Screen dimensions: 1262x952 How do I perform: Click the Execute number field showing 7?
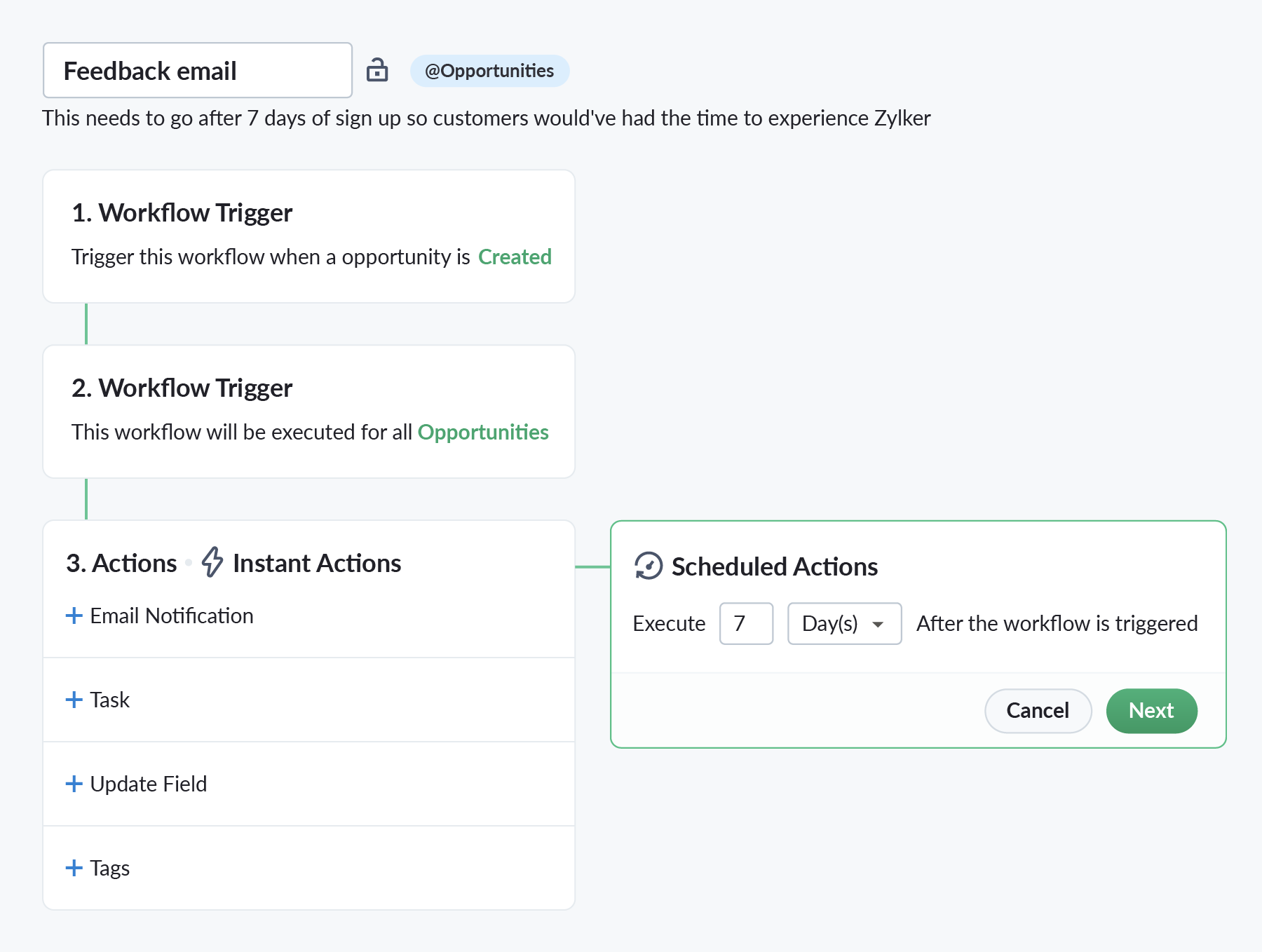point(746,623)
